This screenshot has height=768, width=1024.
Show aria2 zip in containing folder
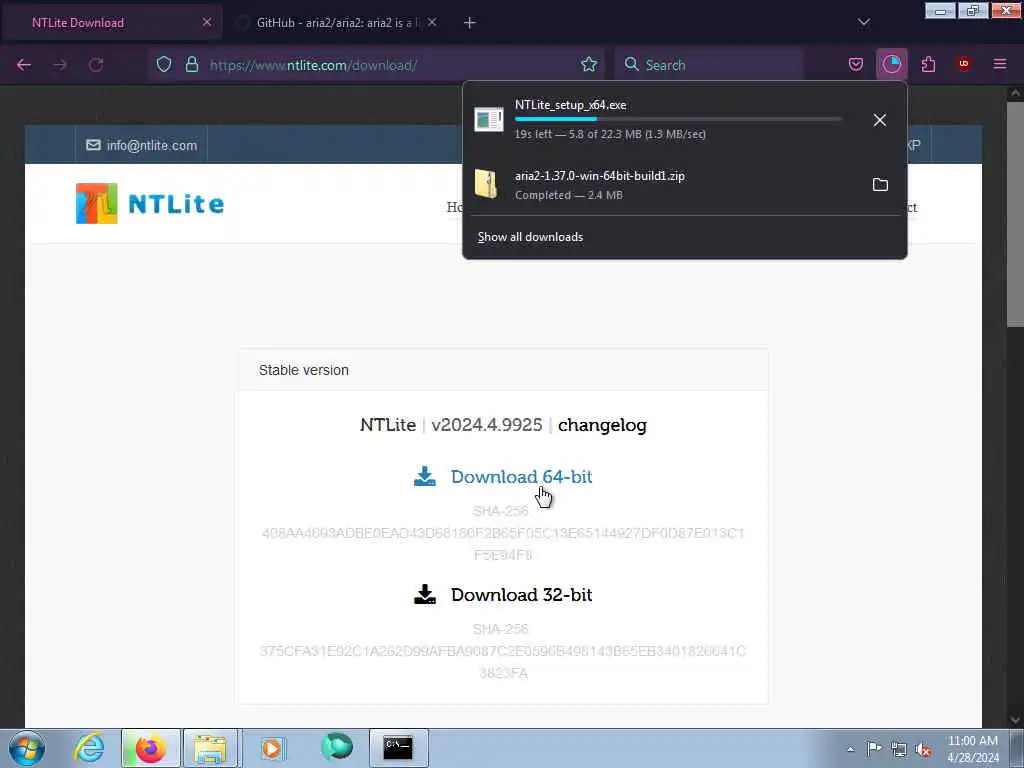pos(880,184)
